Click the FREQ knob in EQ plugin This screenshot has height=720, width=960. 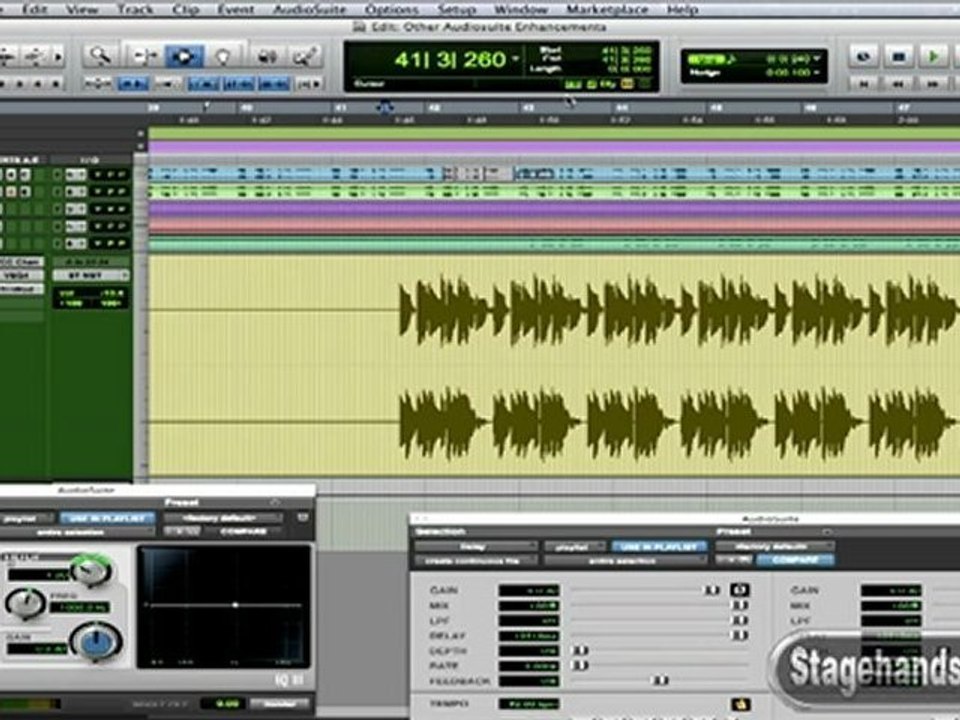tap(24, 603)
